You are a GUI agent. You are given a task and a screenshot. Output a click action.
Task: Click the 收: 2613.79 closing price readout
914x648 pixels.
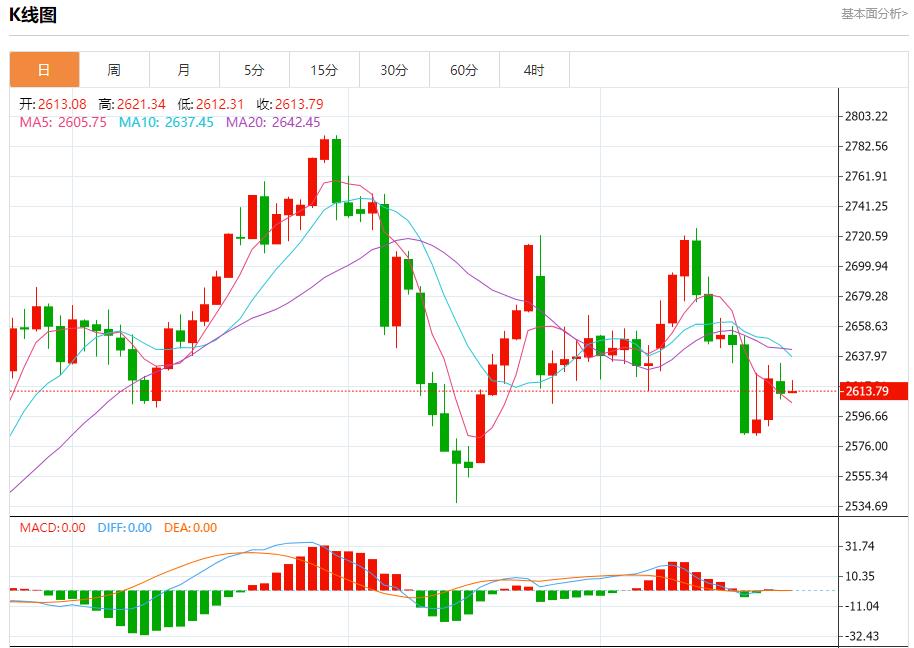point(290,104)
